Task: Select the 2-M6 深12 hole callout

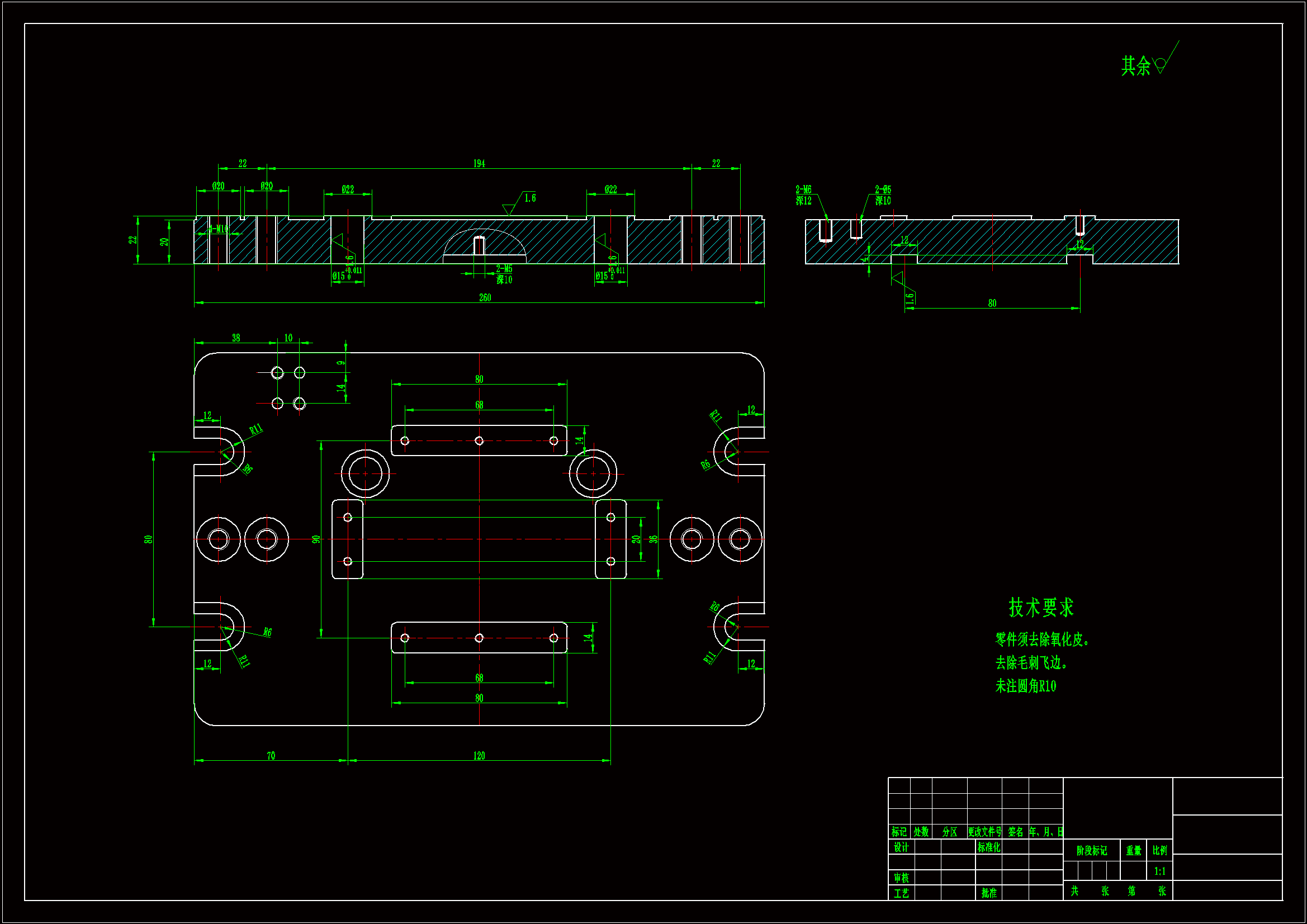Action: tap(803, 195)
